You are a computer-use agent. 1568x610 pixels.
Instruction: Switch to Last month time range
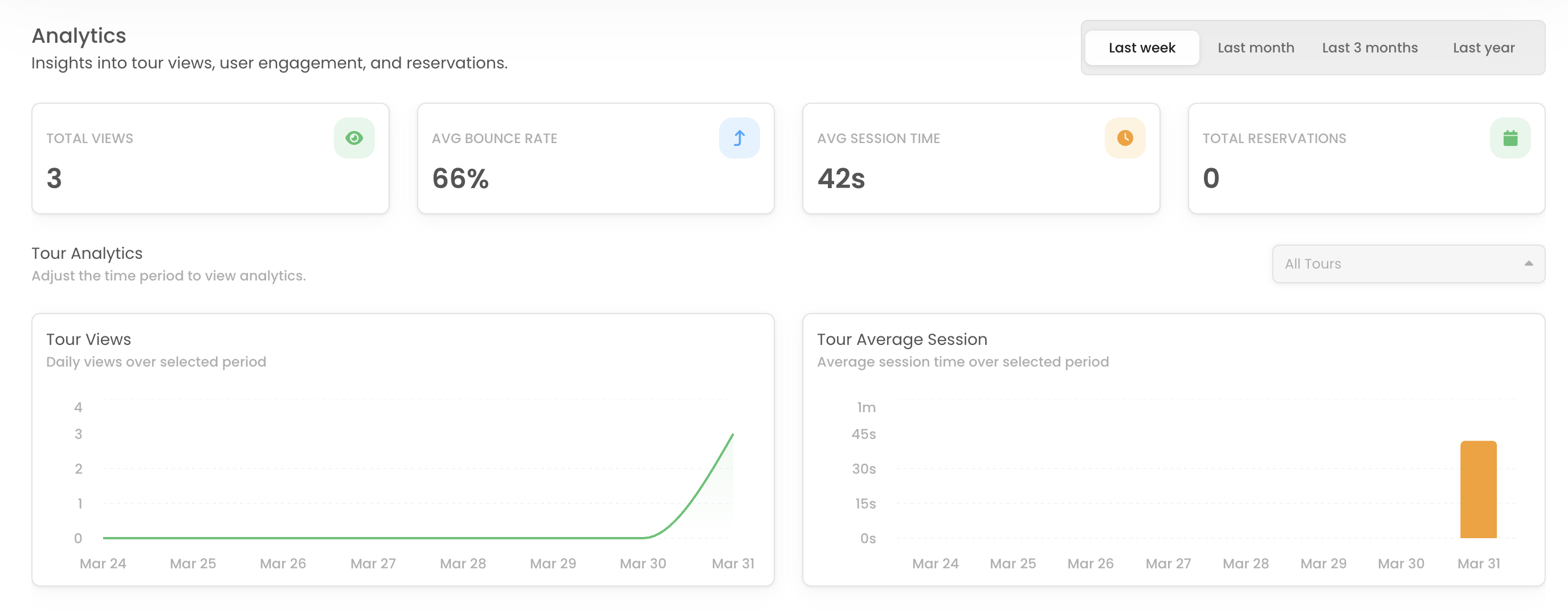pyautogui.click(x=1255, y=47)
